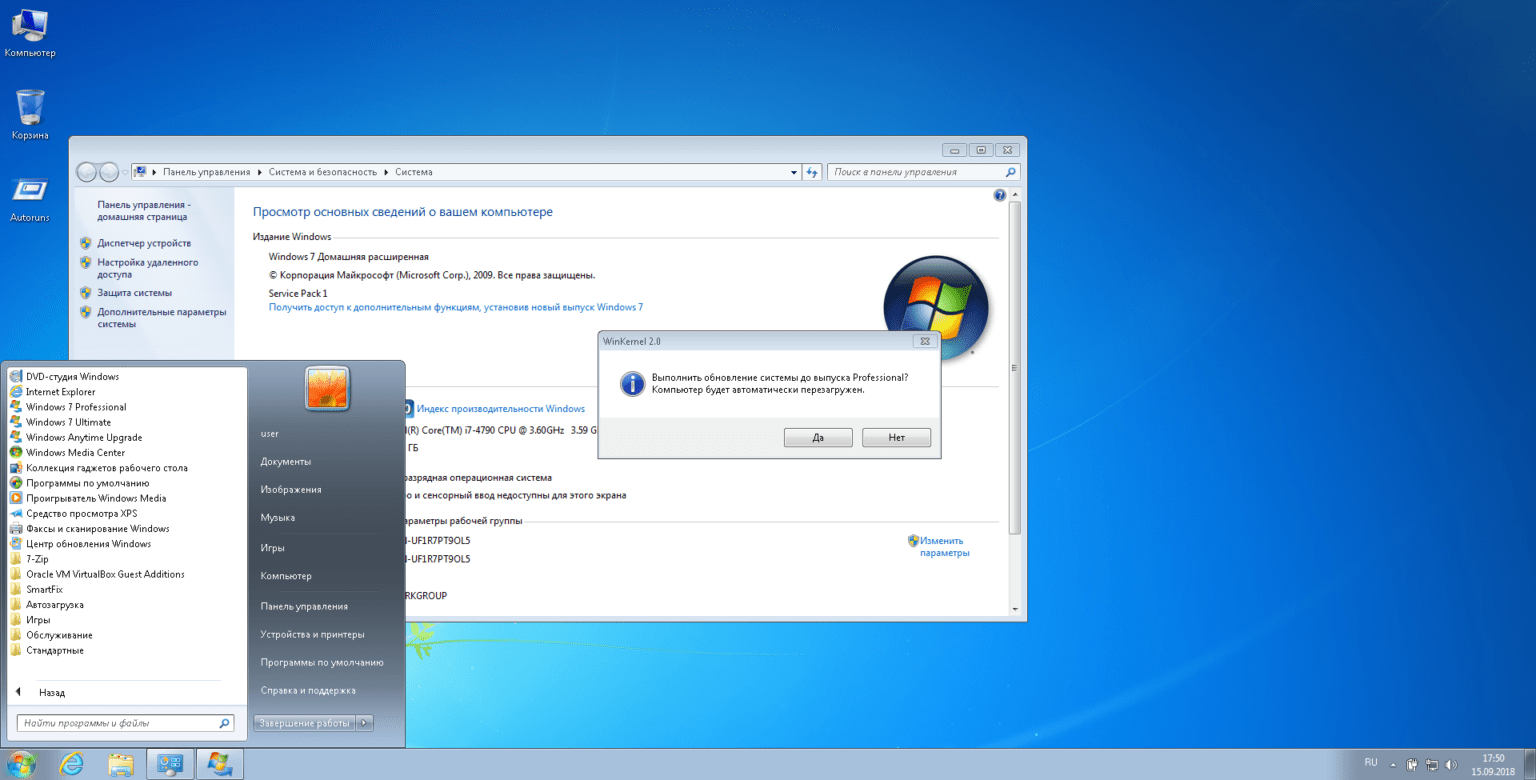The image size is (1536, 780).
Task: Open Windows Media Center entry
Action: (x=75, y=452)
